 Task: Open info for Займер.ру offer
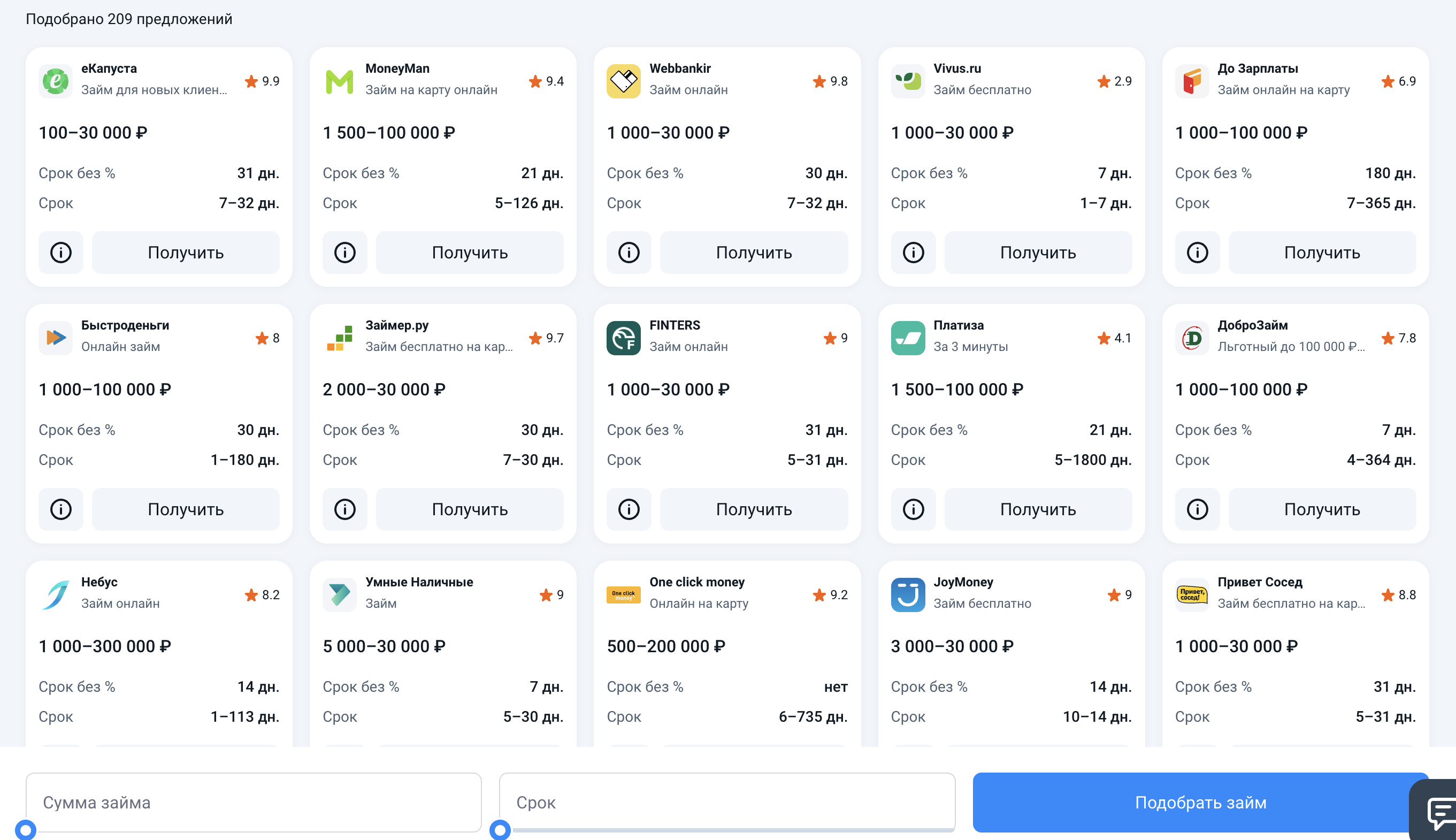[345, 509]
